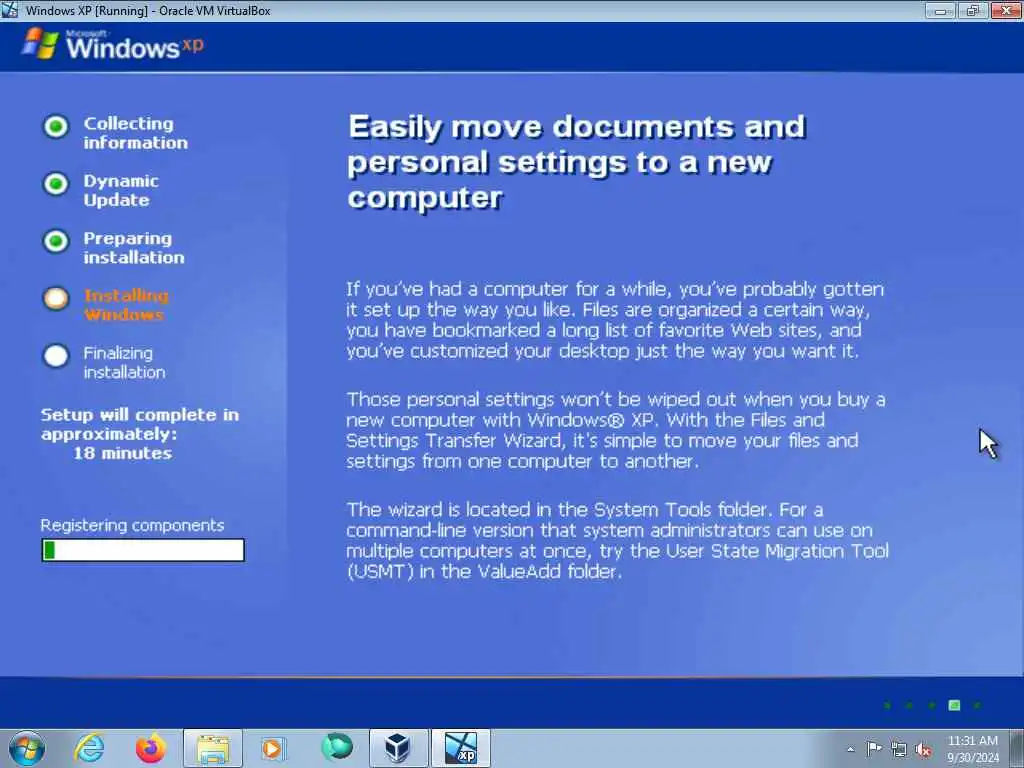This screenshot has height=768, width=1024.
Task: Click the 'Collecting information' step label
Action: coord(135,133)
